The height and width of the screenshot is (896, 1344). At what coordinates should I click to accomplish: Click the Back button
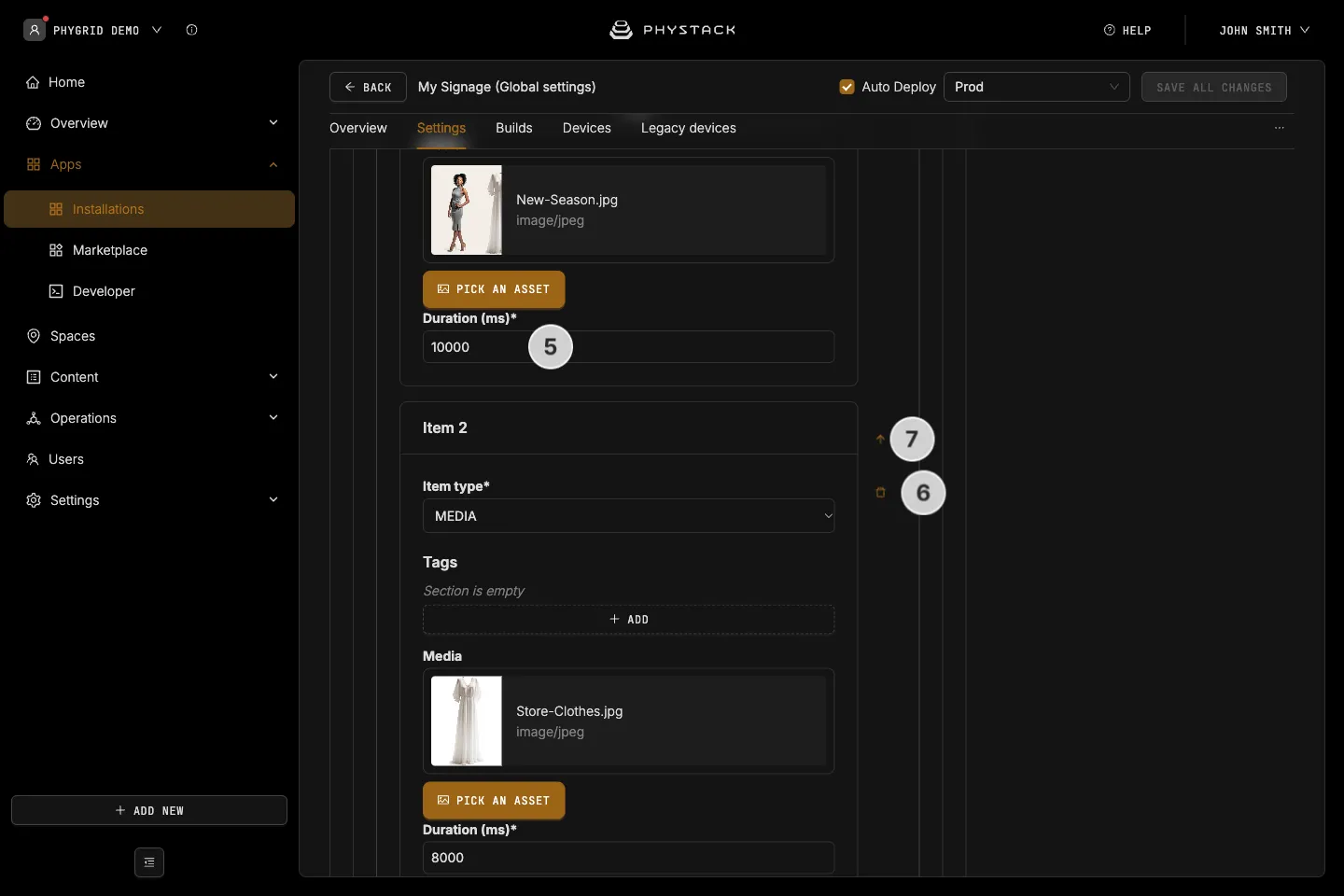tap(368, 87)
